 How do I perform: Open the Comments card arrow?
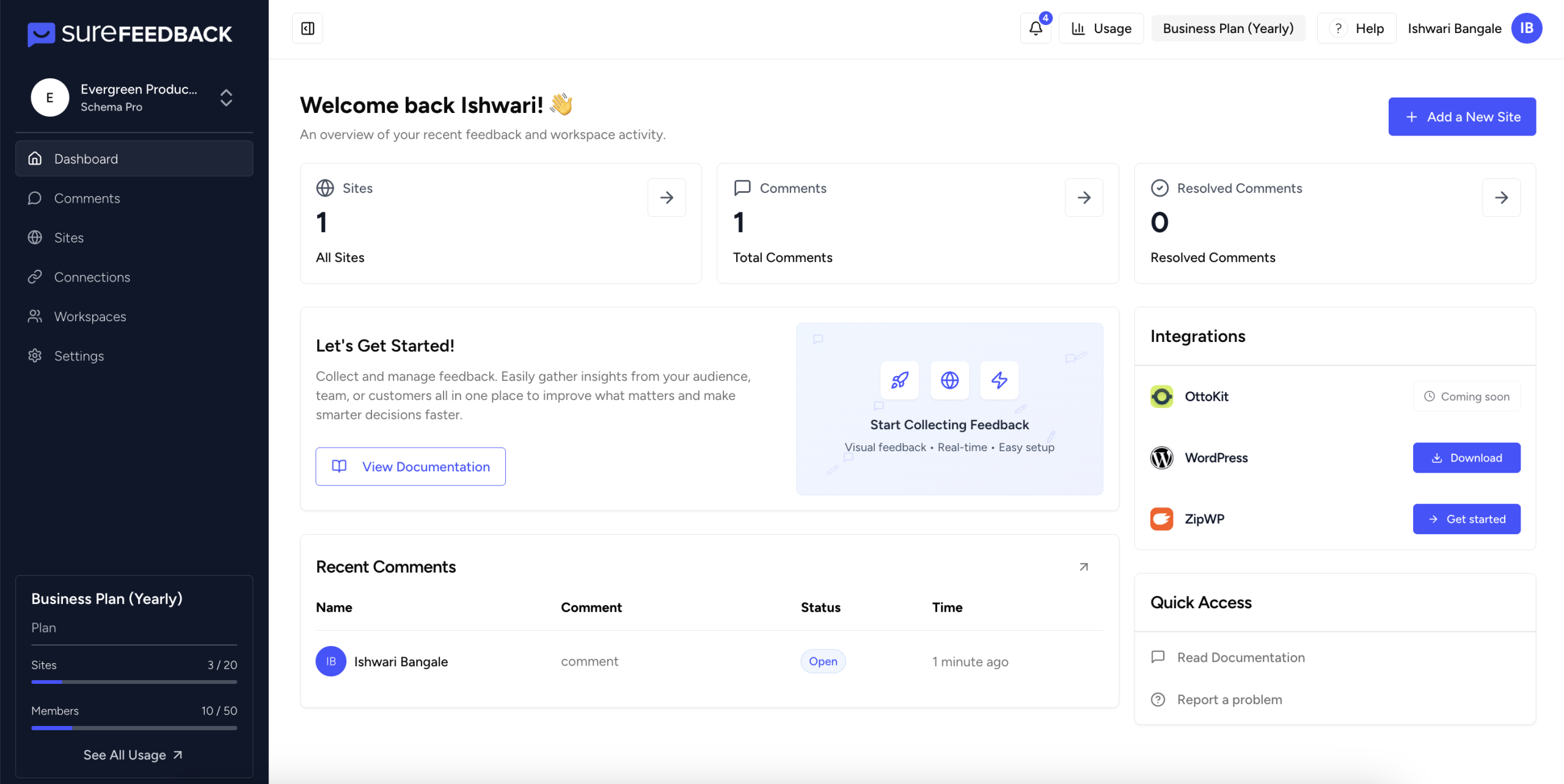1084,197
